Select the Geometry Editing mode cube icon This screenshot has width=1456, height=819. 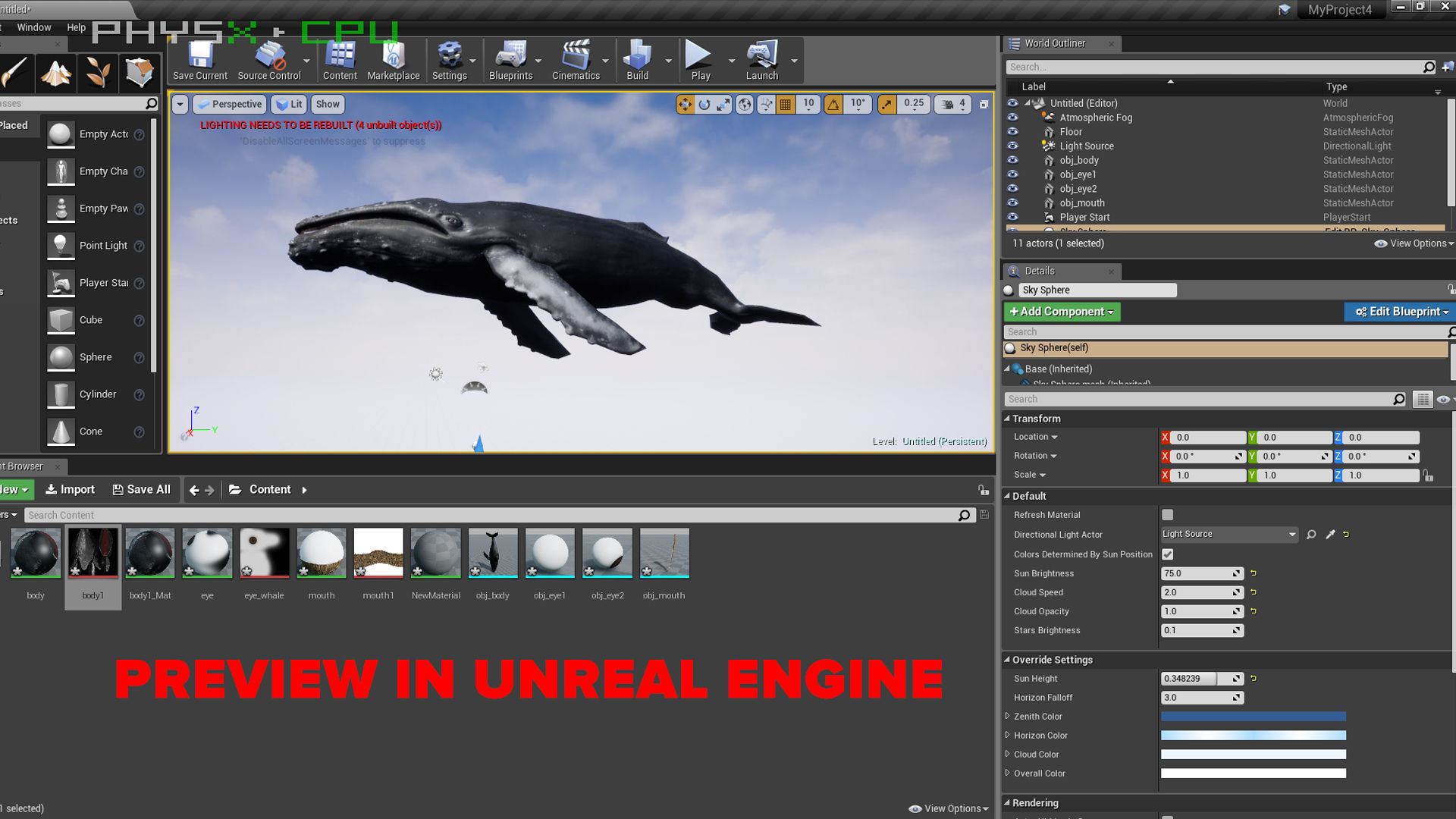(x=140, y=73)
